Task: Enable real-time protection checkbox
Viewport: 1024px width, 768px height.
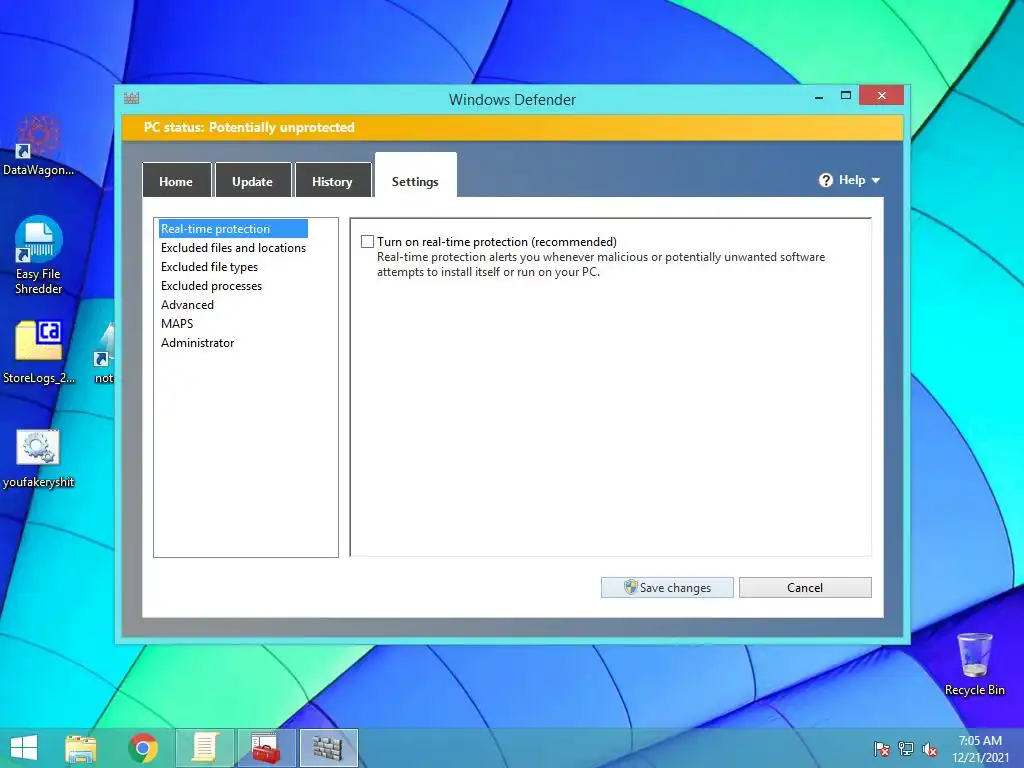Action: point(368,242)
